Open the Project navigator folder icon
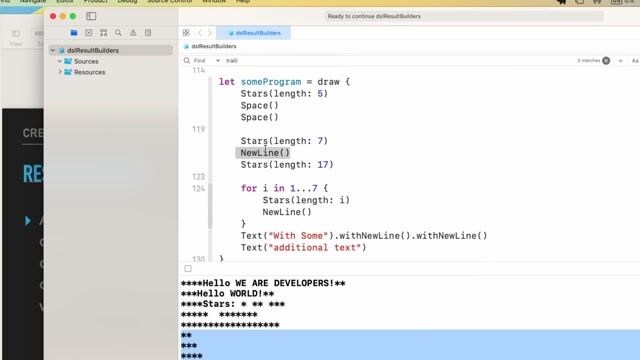 [74, 33]
